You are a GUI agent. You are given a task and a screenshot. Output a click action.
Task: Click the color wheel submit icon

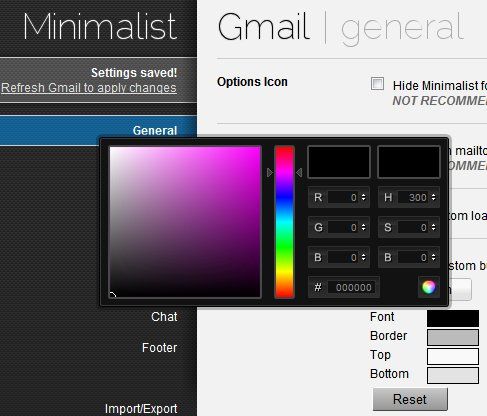coord(429,287)
